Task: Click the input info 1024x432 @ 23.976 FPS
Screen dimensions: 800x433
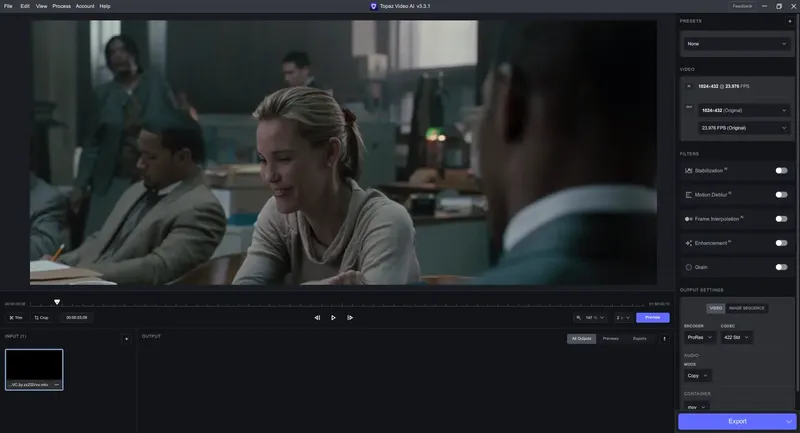Action: [x=723, y=86]
